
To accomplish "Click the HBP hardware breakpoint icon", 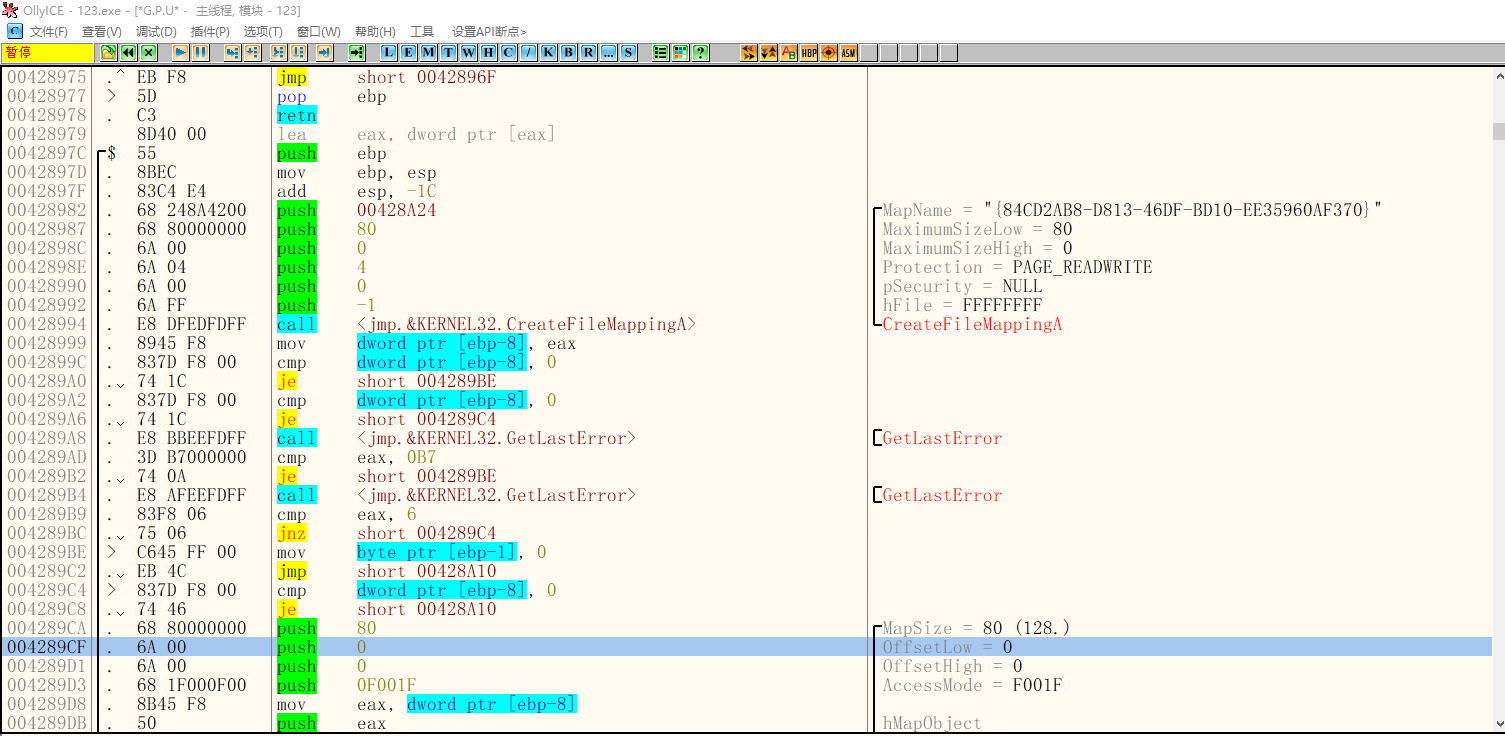I will [x=809, y=53].
